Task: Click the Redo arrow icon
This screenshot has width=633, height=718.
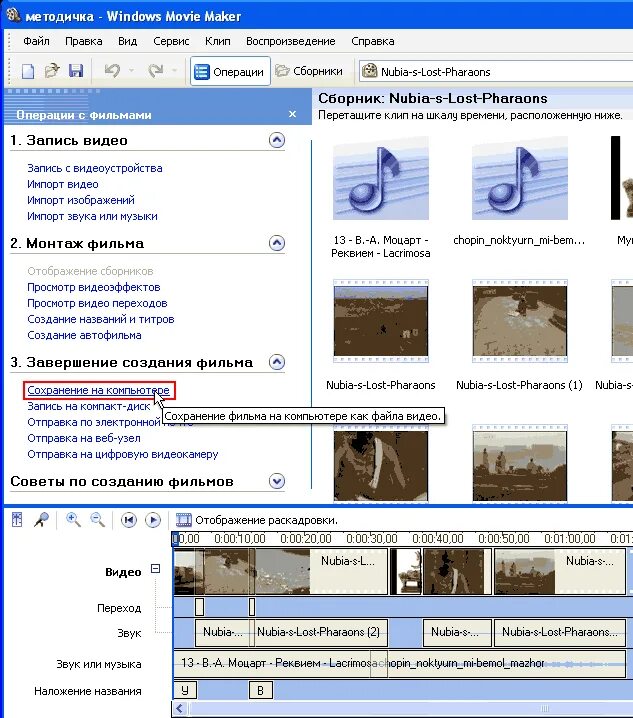Action: [156, 71]
